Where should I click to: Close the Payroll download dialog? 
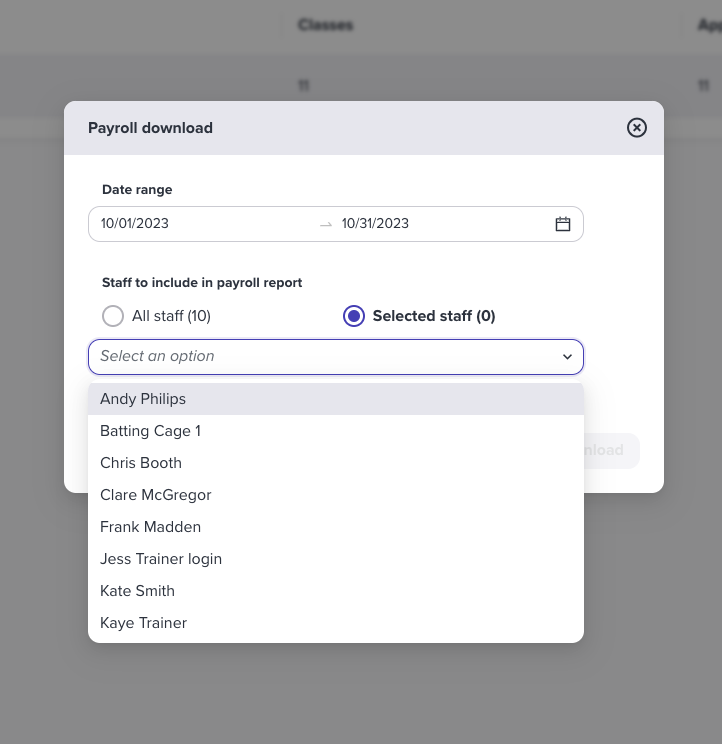[x=636, y=128]
